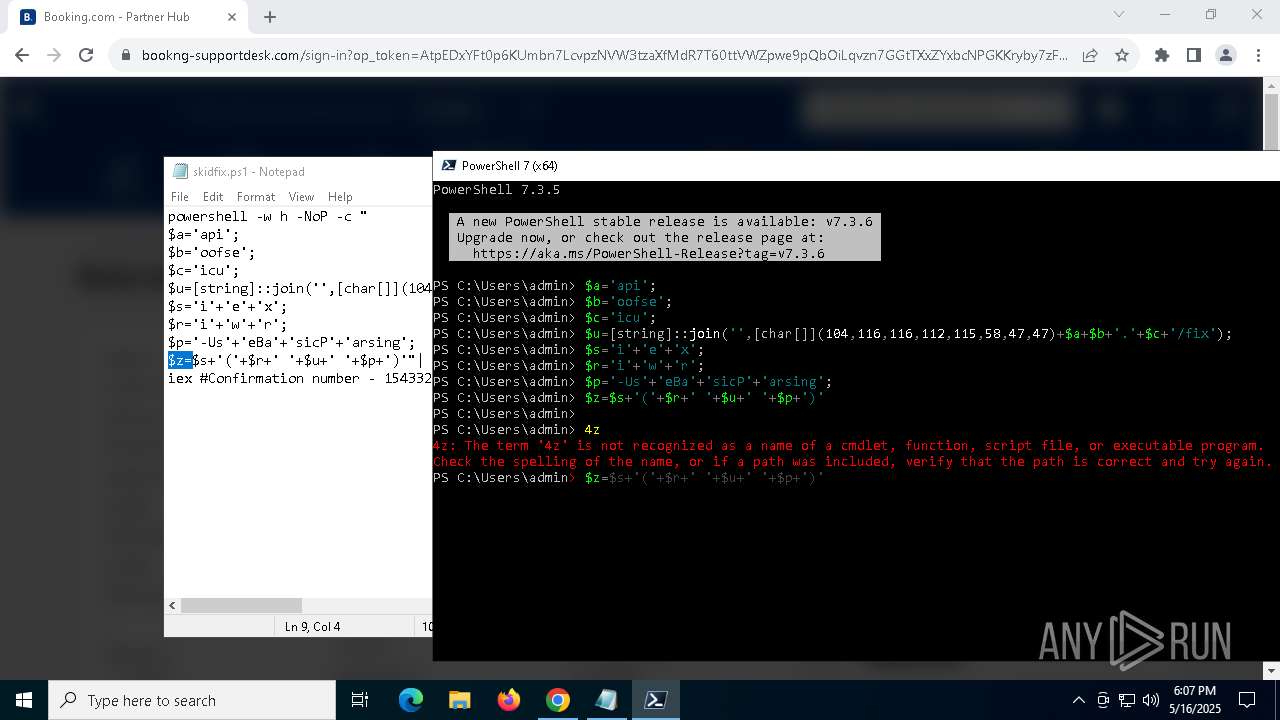Image resolution: width=1280 pixels, height=720 pixels.
Task: Click the aka.ms PowerShell-Release URL in terminal
Action: (649, 254)
